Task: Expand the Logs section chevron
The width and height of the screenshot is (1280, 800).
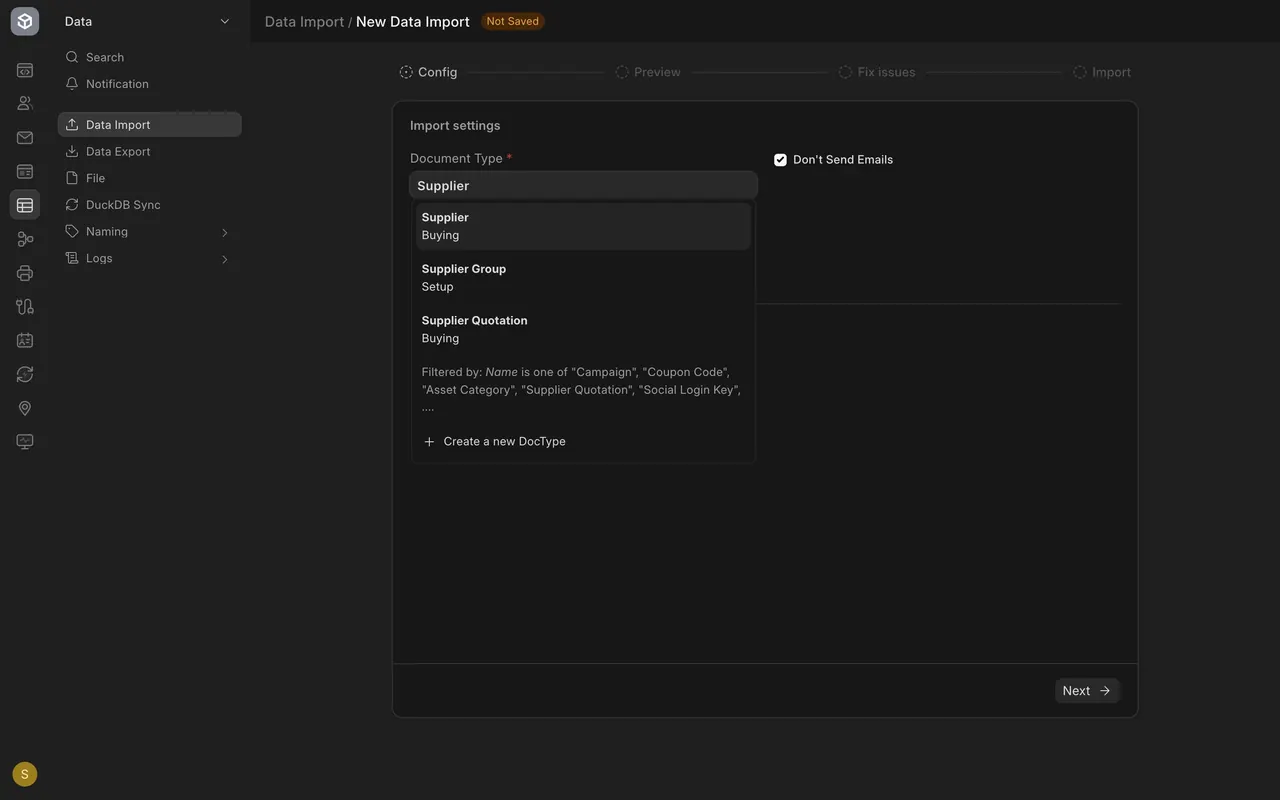Action: pos(224,259)
